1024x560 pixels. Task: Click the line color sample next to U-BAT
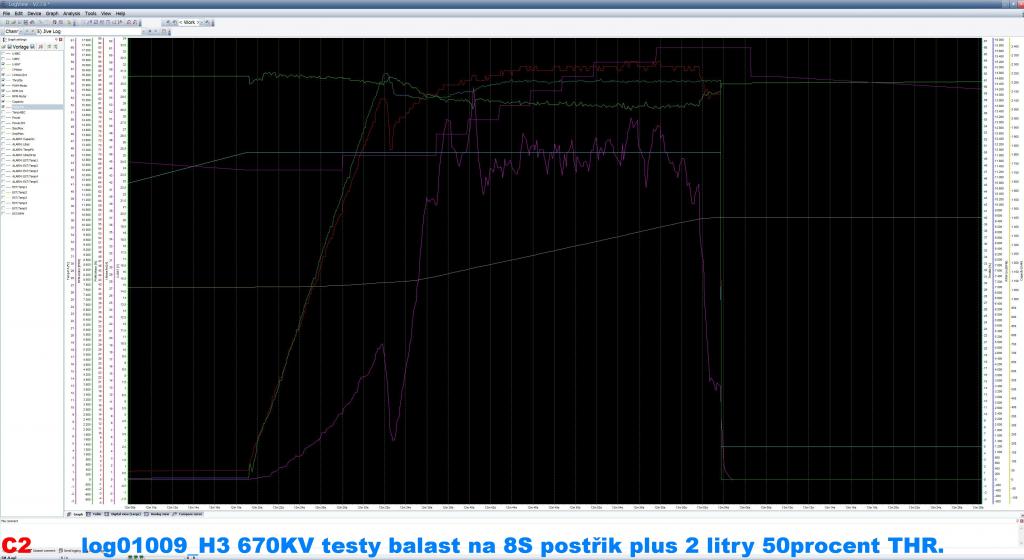point(9,59)
